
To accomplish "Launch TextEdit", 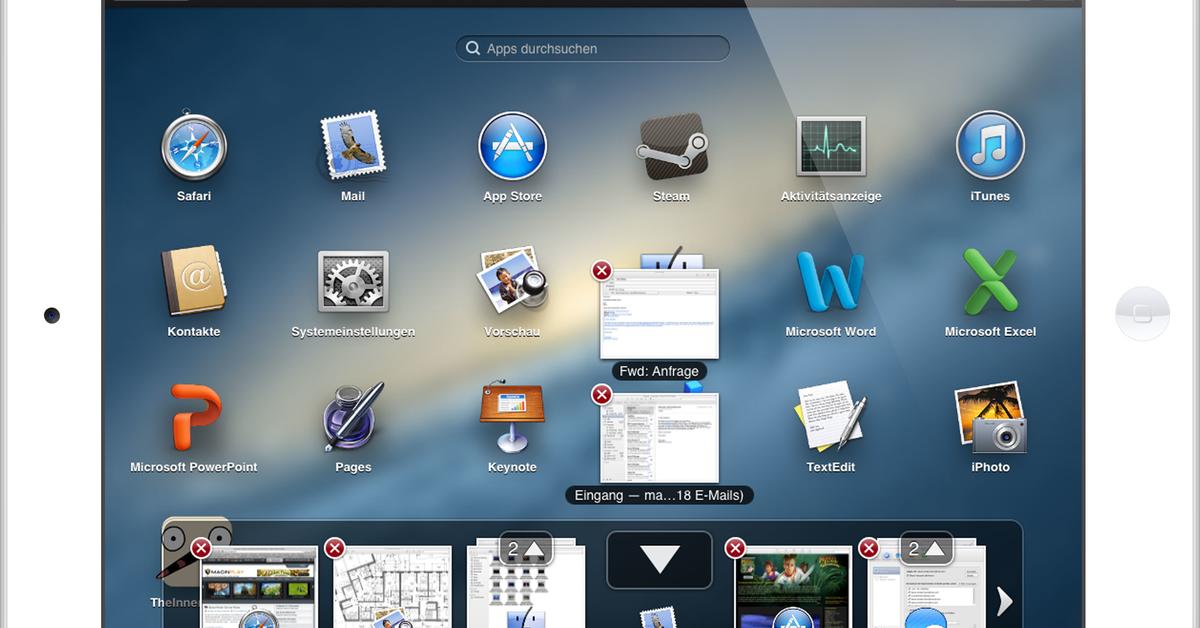I will click(x=831, y=417).
